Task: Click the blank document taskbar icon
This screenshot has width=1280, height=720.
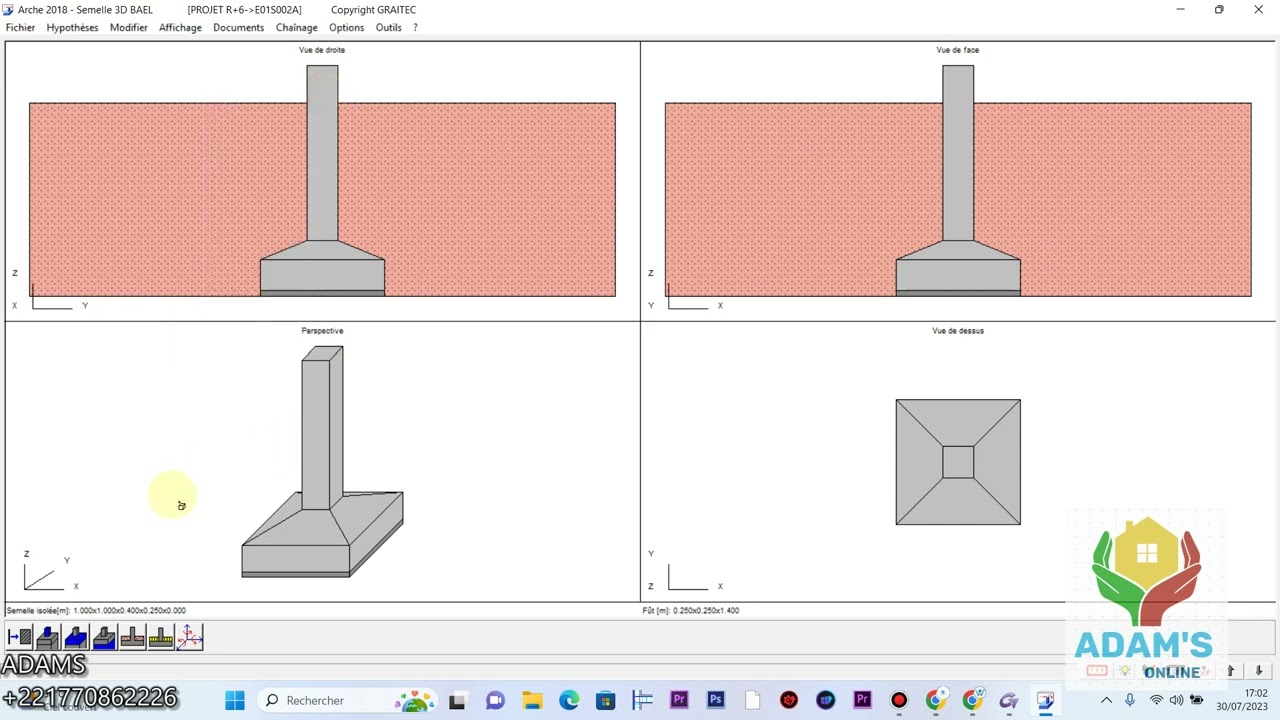Action: point(752,700)
